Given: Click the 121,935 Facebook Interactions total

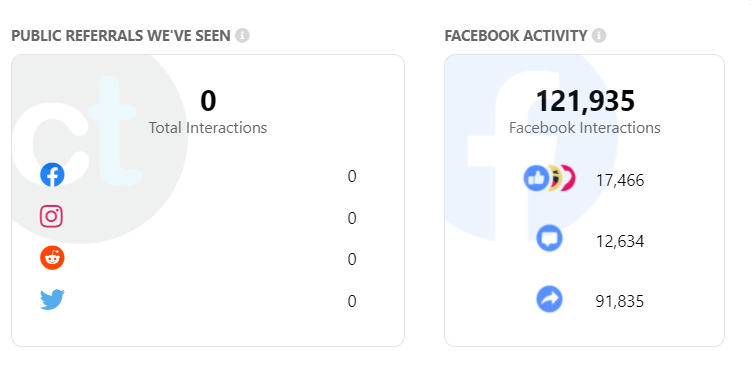Looking at the screenshot, I should [585, 101].
